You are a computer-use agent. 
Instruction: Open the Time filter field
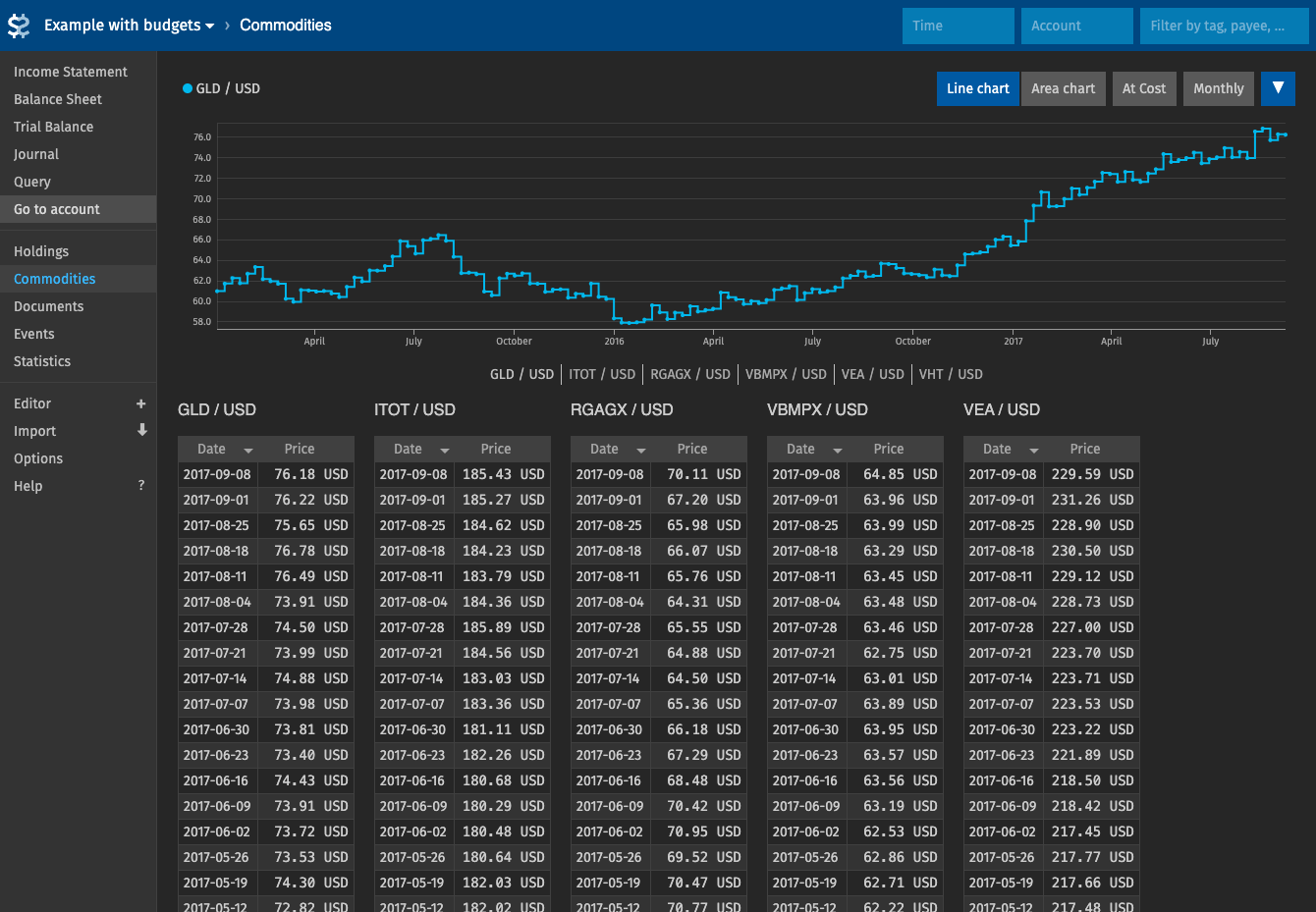point(959,26)
